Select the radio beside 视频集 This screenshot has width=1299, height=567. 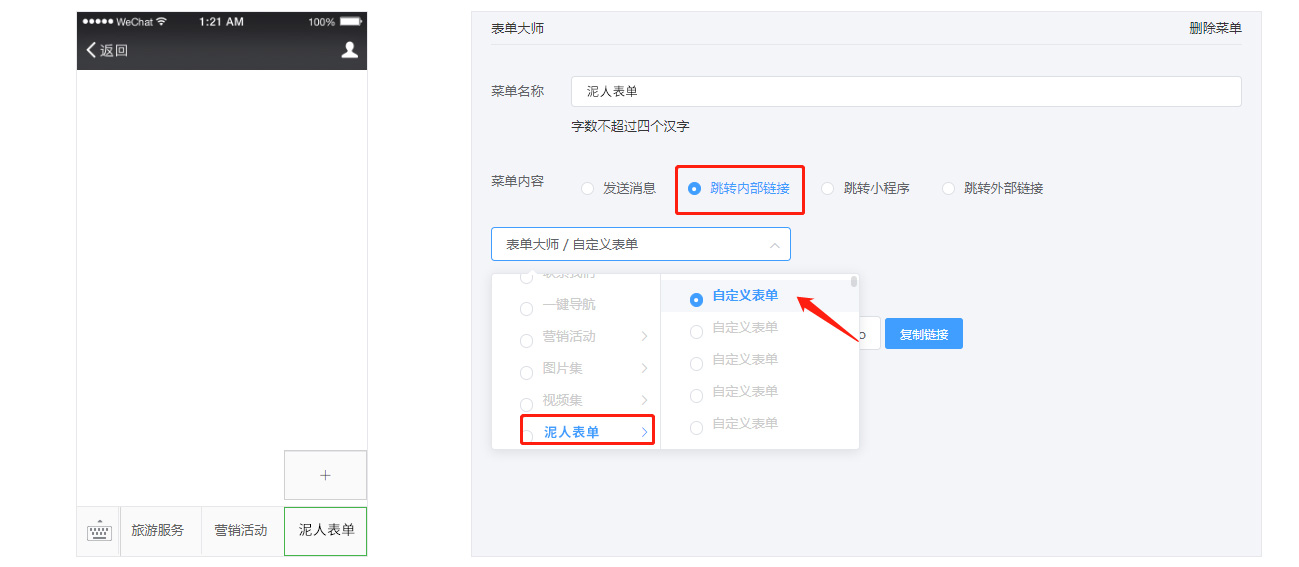526,403
